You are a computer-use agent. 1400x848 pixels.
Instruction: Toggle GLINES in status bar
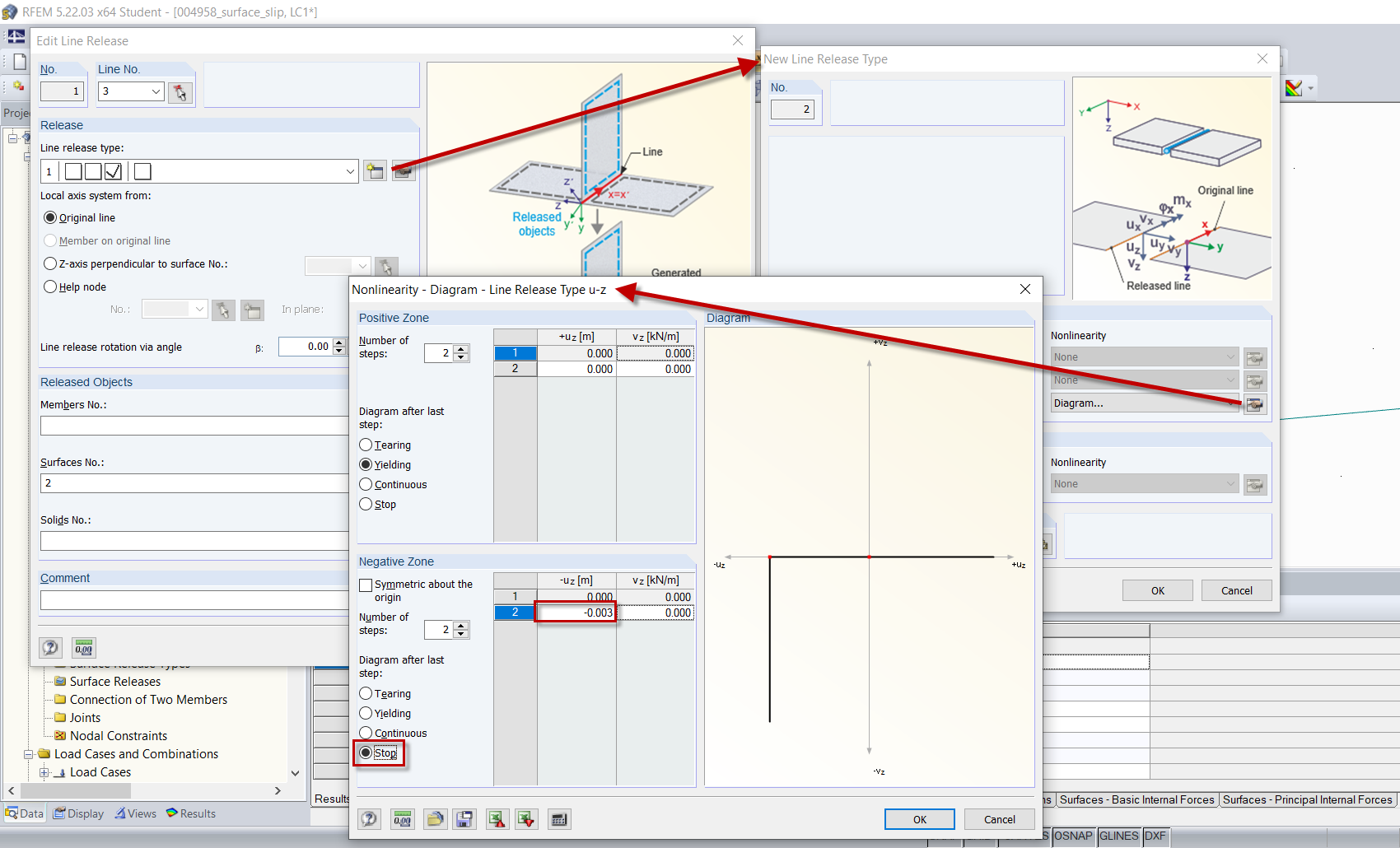coord(1119,836)
